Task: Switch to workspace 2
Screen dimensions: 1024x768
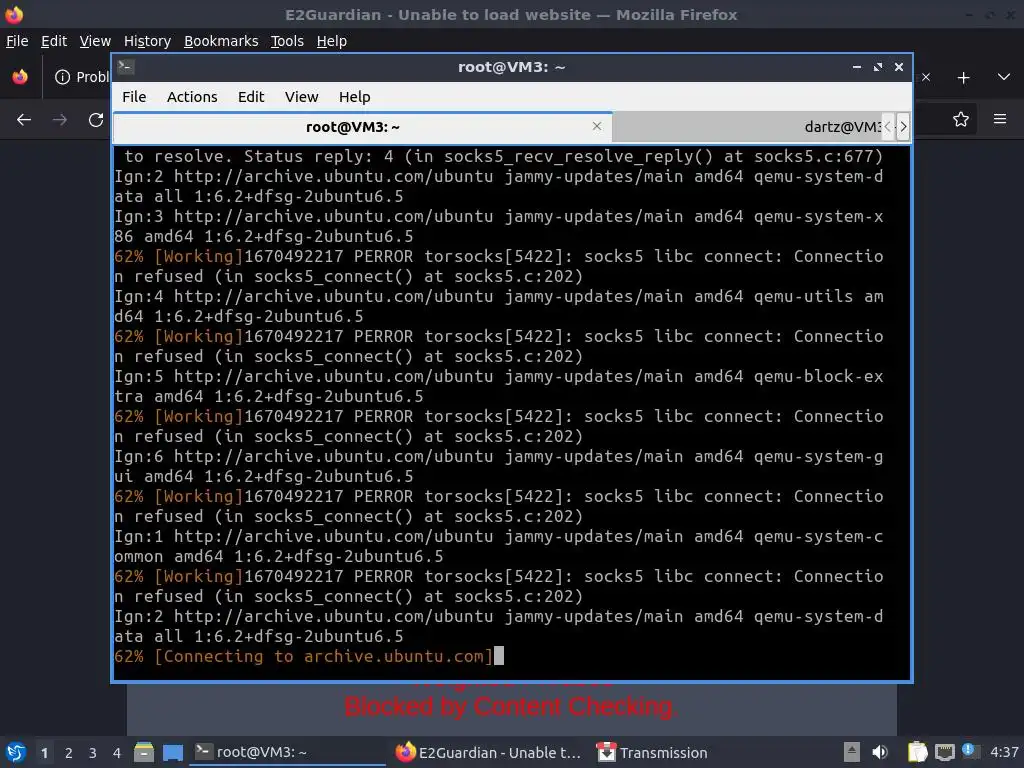Action: (69, 753)
